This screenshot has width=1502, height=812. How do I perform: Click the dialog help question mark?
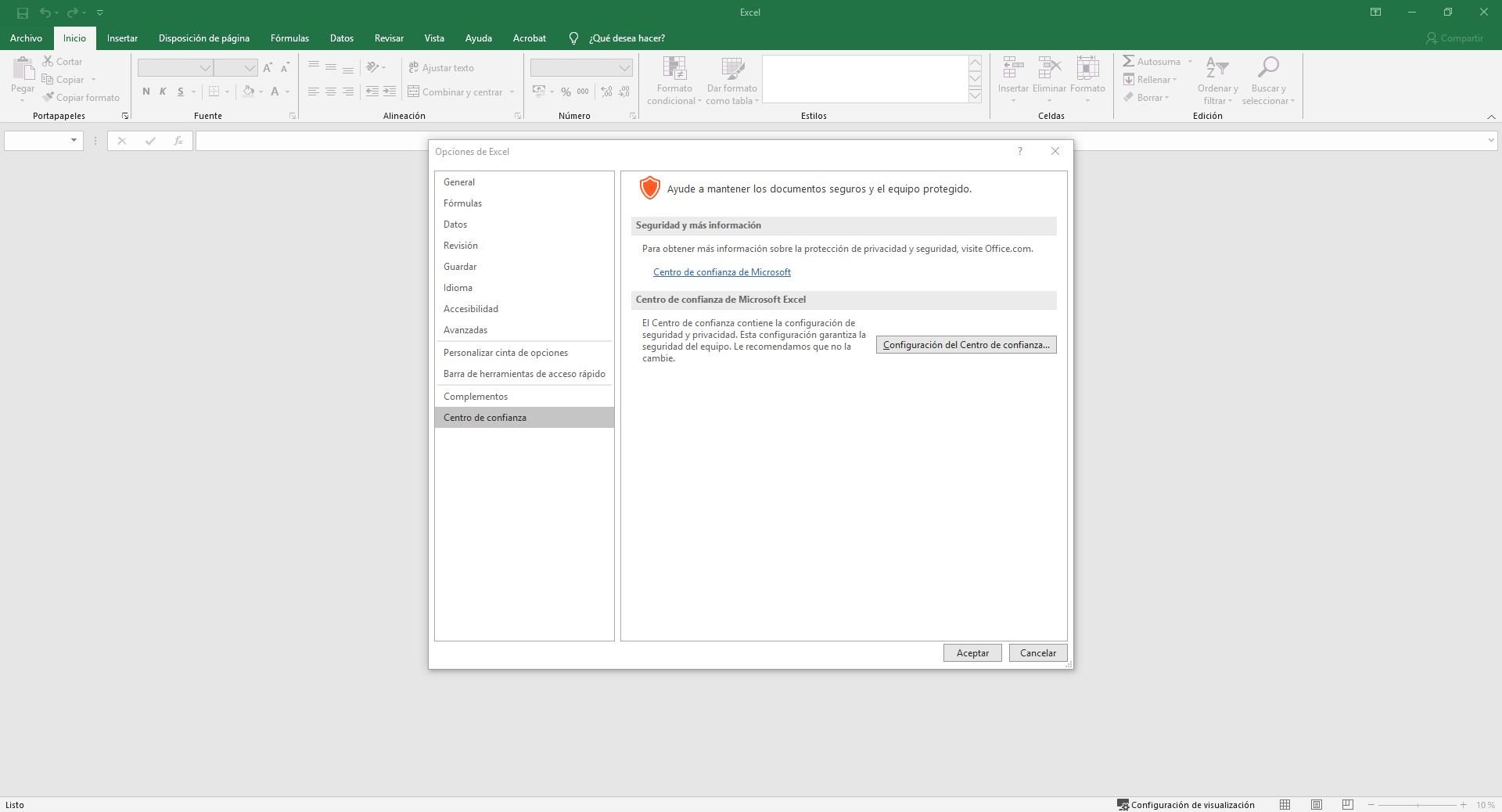(1019, 151)
